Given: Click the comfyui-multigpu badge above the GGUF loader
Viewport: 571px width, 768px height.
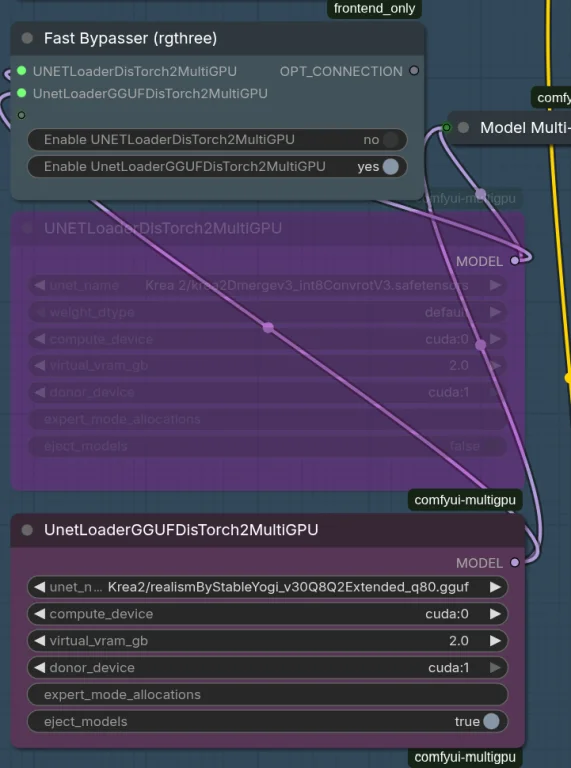Looking at the screenshot, I should coord(465,500).
